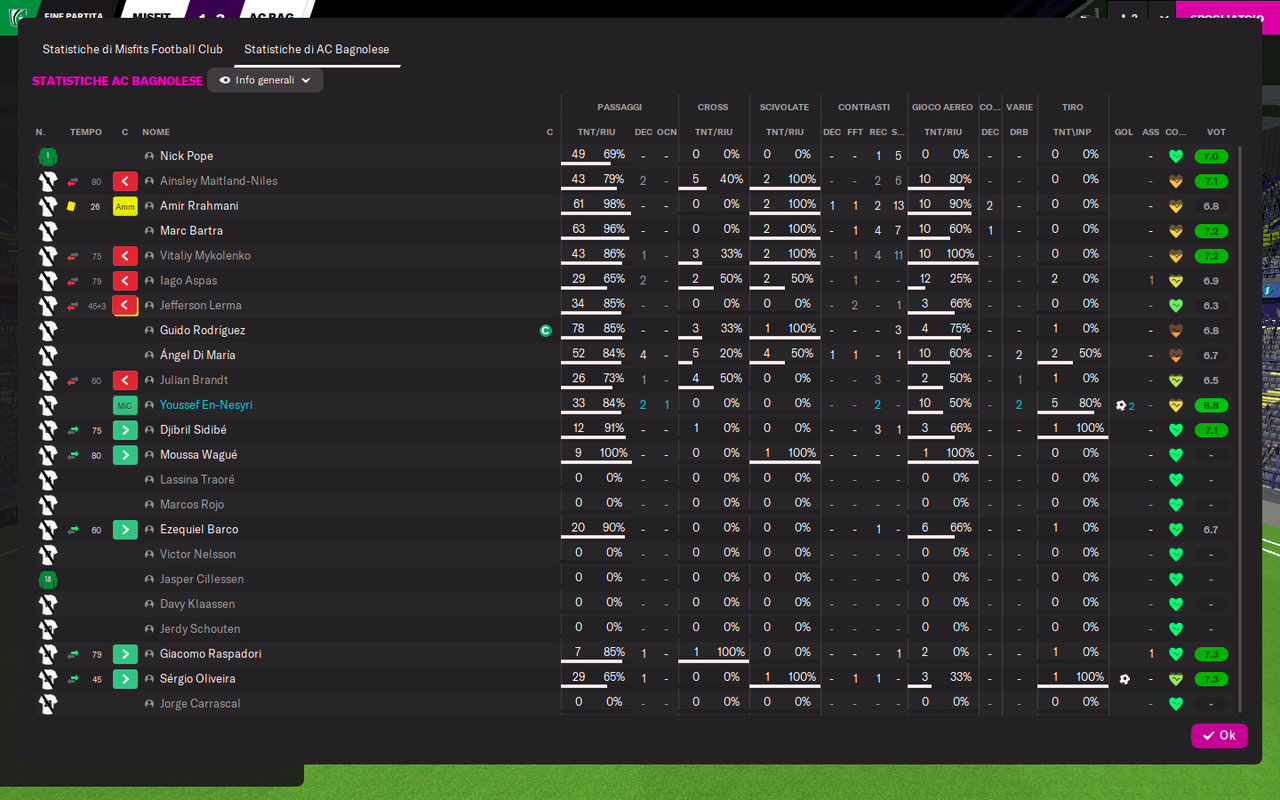Open the Info generali view dropdown
The image size is (1280, 800).
[265, 80]
